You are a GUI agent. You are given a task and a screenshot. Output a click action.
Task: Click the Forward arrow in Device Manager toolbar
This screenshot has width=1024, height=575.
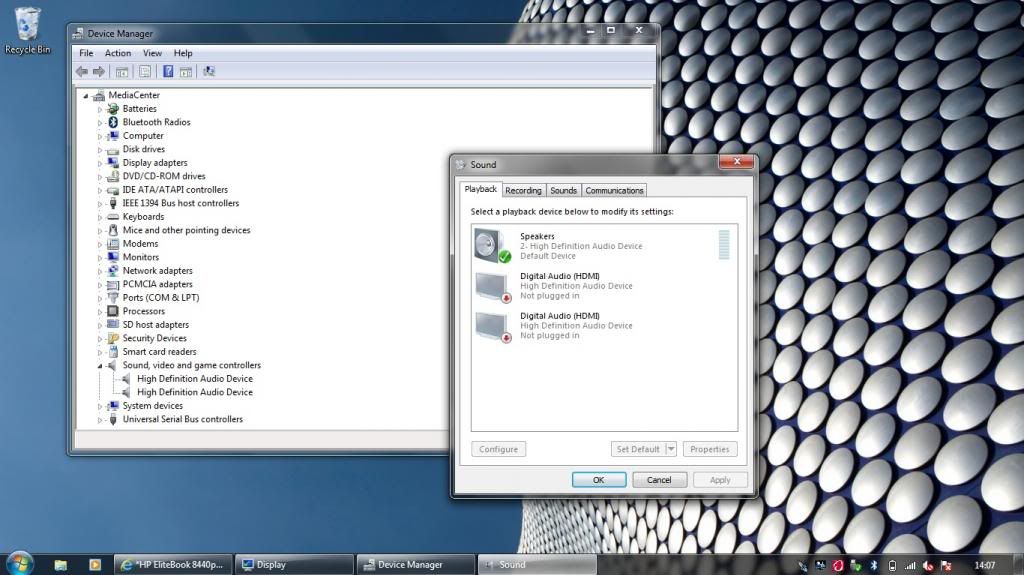tap(99, 71)
